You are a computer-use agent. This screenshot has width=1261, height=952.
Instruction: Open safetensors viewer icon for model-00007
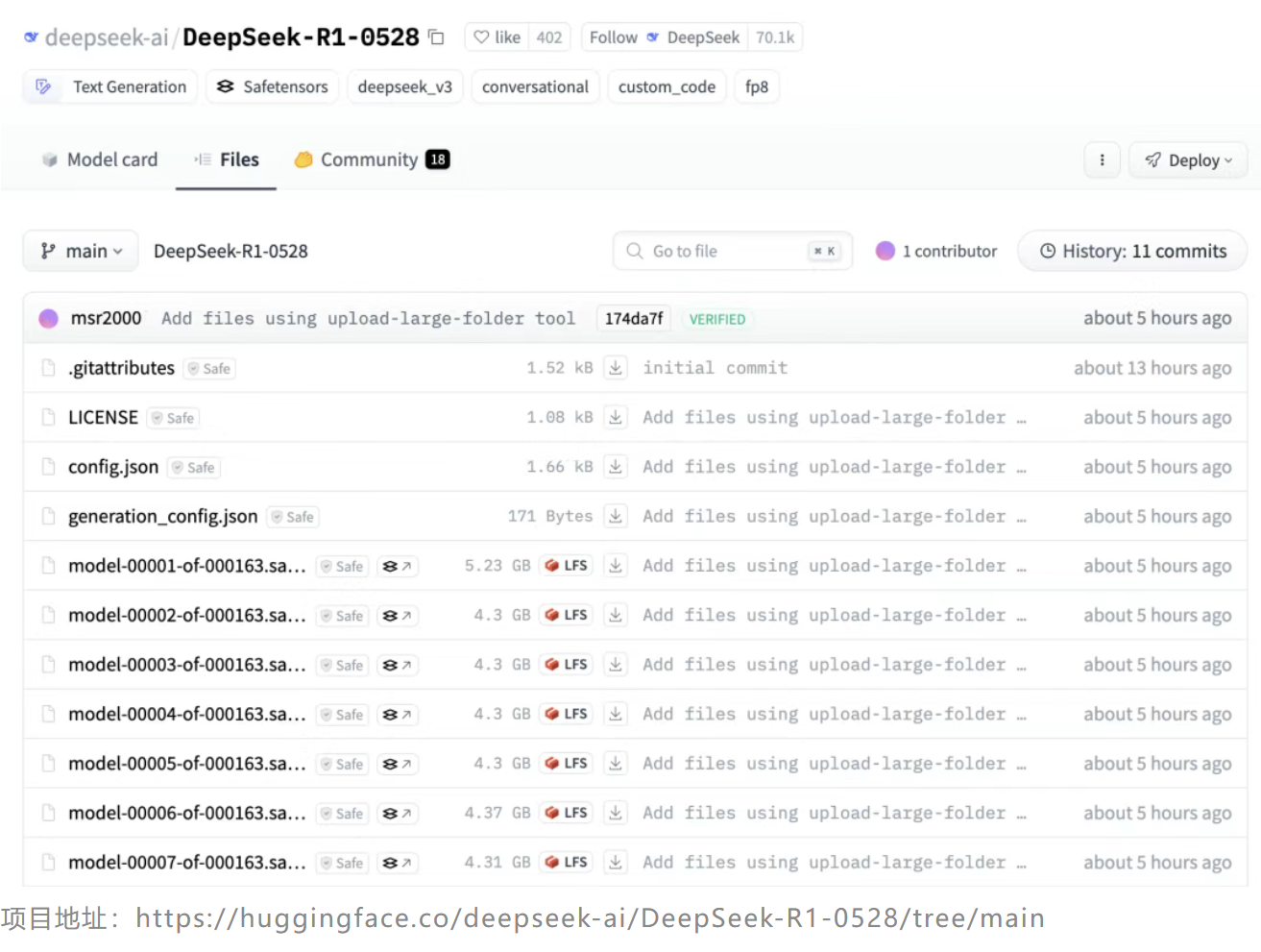397,863
